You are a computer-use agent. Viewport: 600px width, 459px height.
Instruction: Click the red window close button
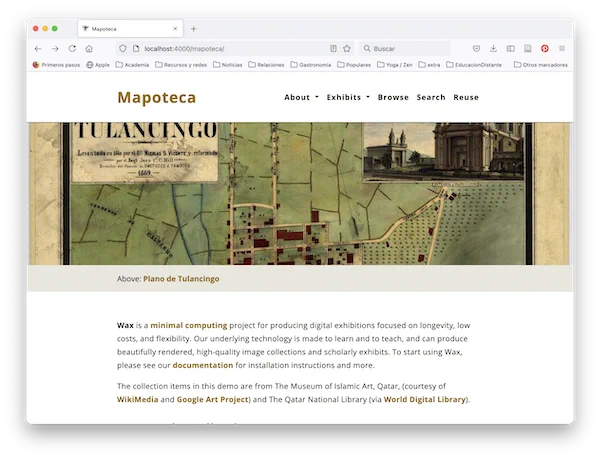point(36,29)
